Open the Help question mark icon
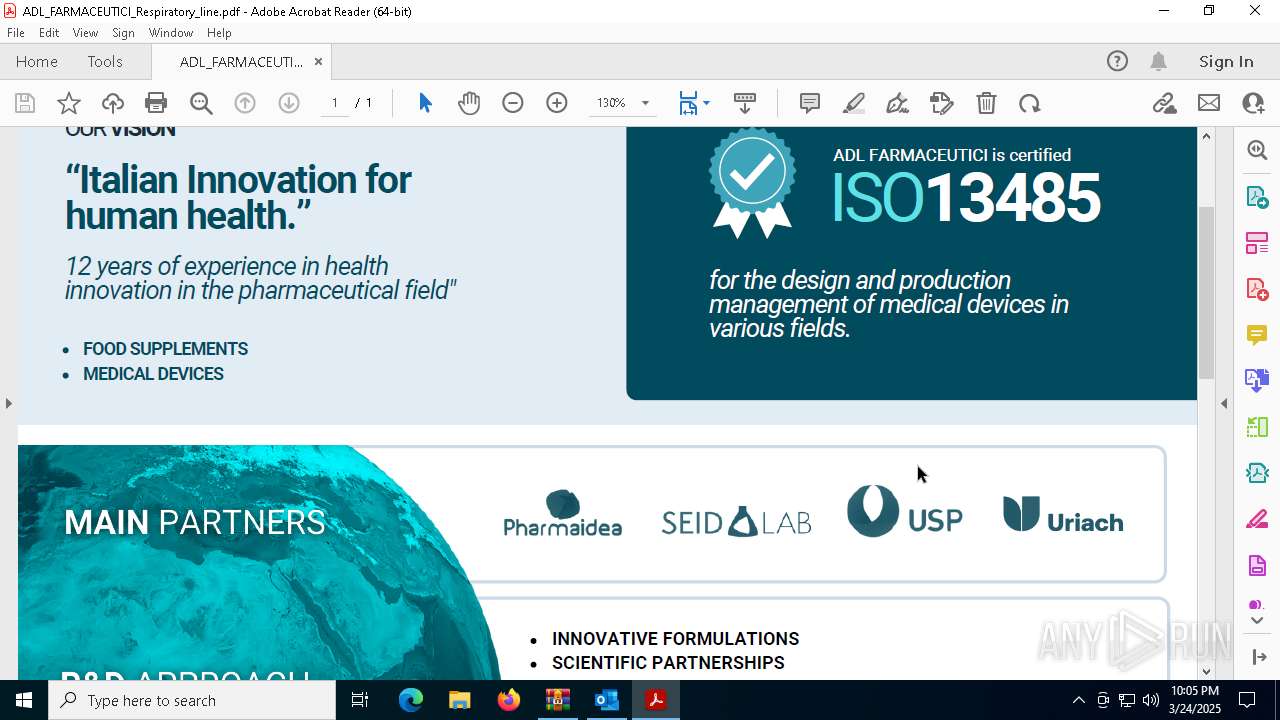Image resolution: width=1280 pixels, height=720 pixels. [1117, 62]
